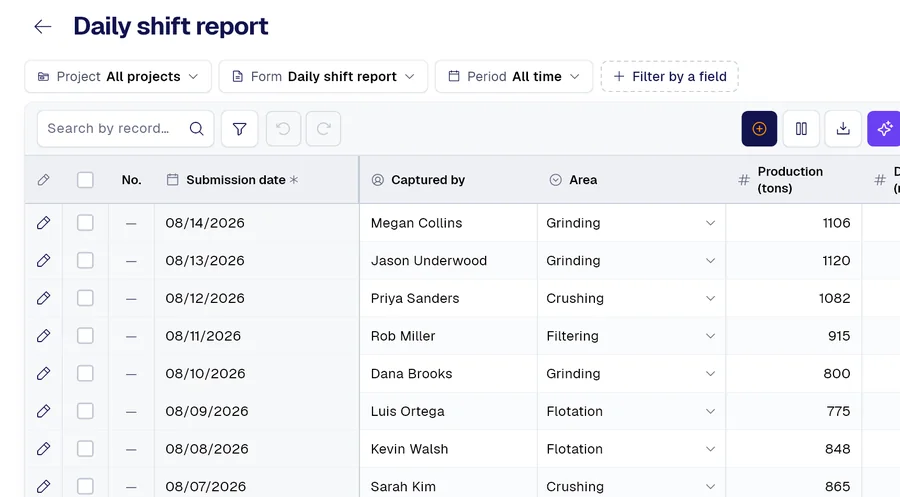Check the box for the 08/07/2026 row
900x497 pixels.
85,486
